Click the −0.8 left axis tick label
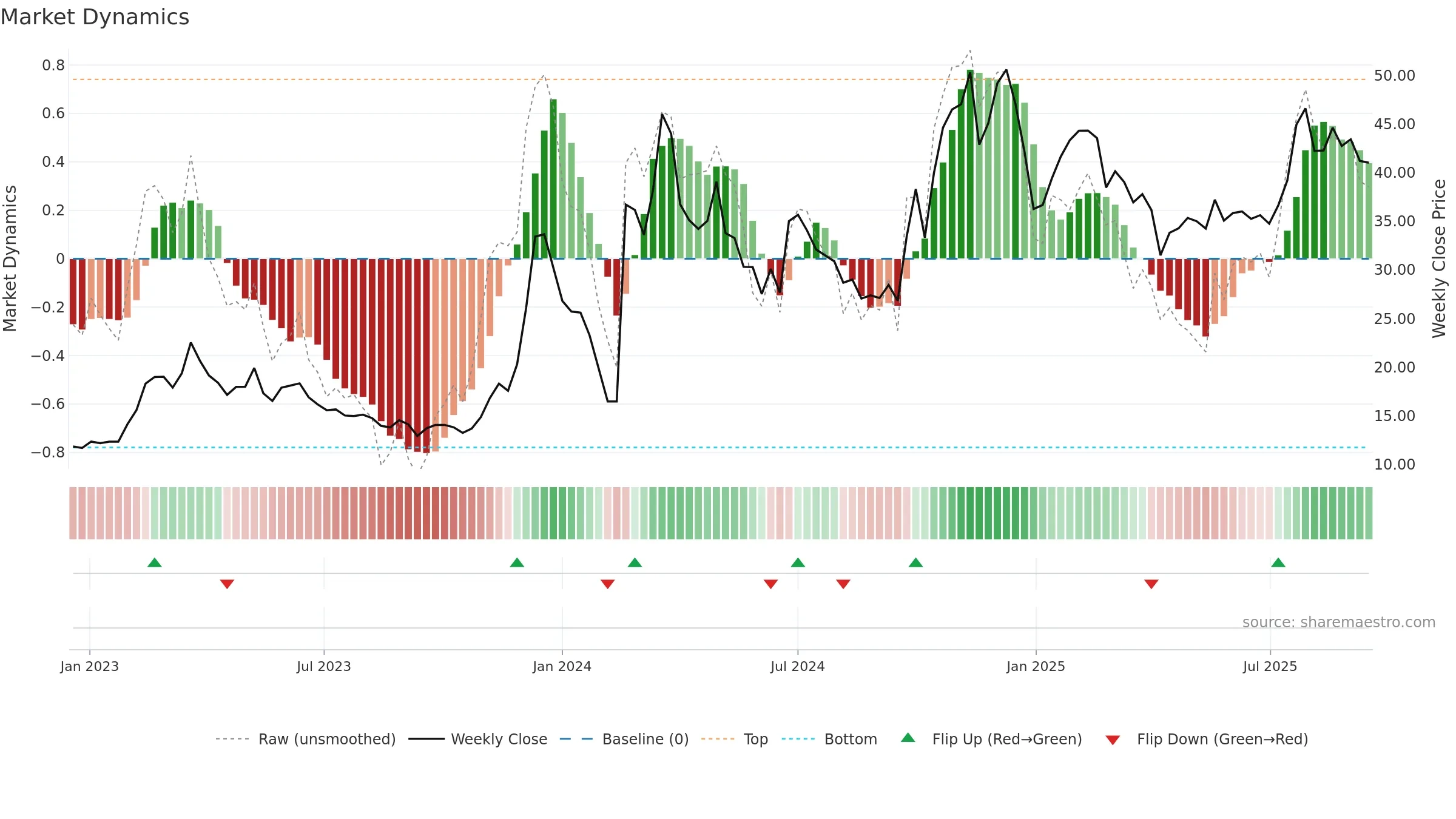 [x=48, y=452]
